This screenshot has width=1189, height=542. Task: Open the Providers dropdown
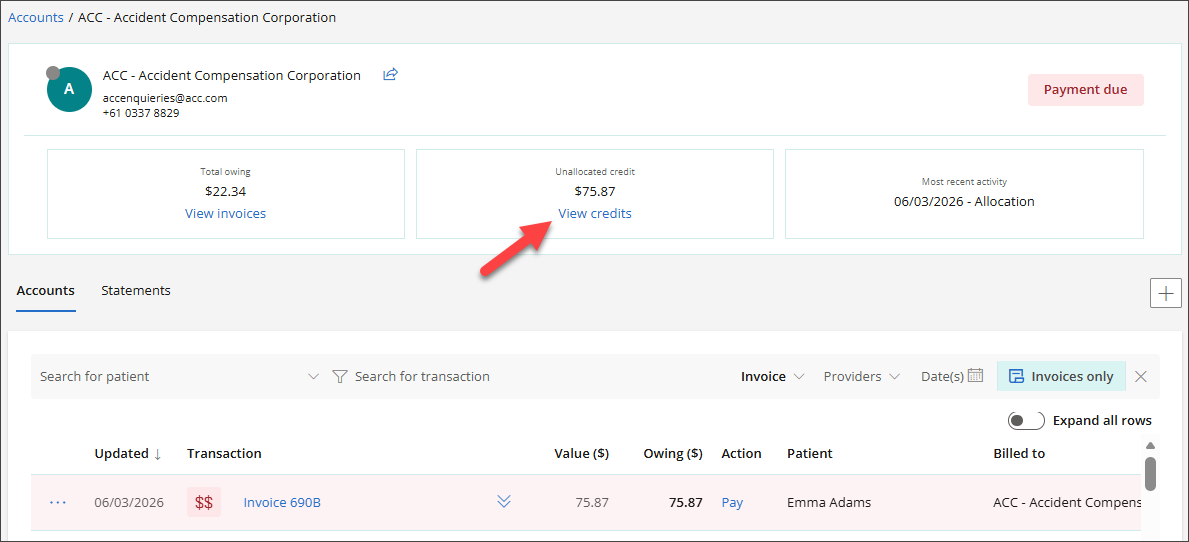click(x=861, y=377)
